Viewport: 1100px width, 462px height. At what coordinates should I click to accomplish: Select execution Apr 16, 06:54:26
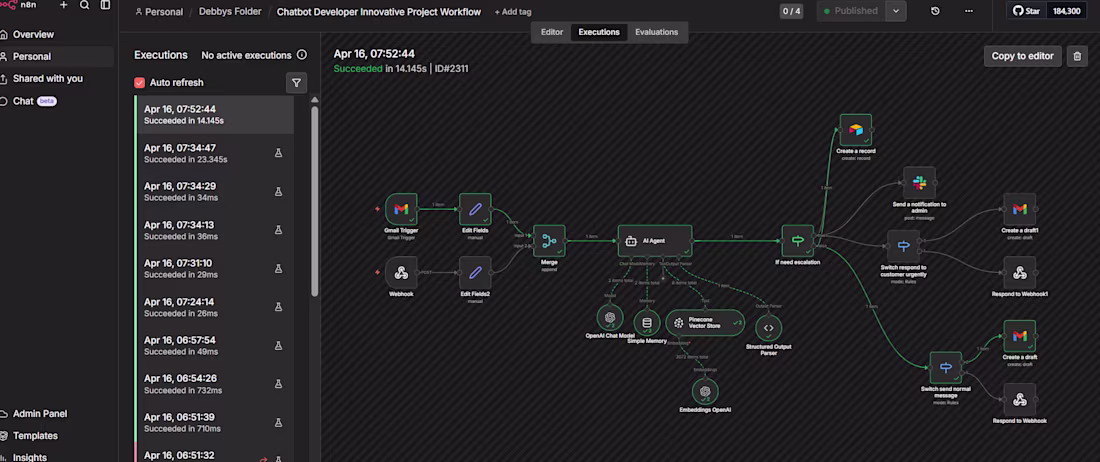[215, 384]
